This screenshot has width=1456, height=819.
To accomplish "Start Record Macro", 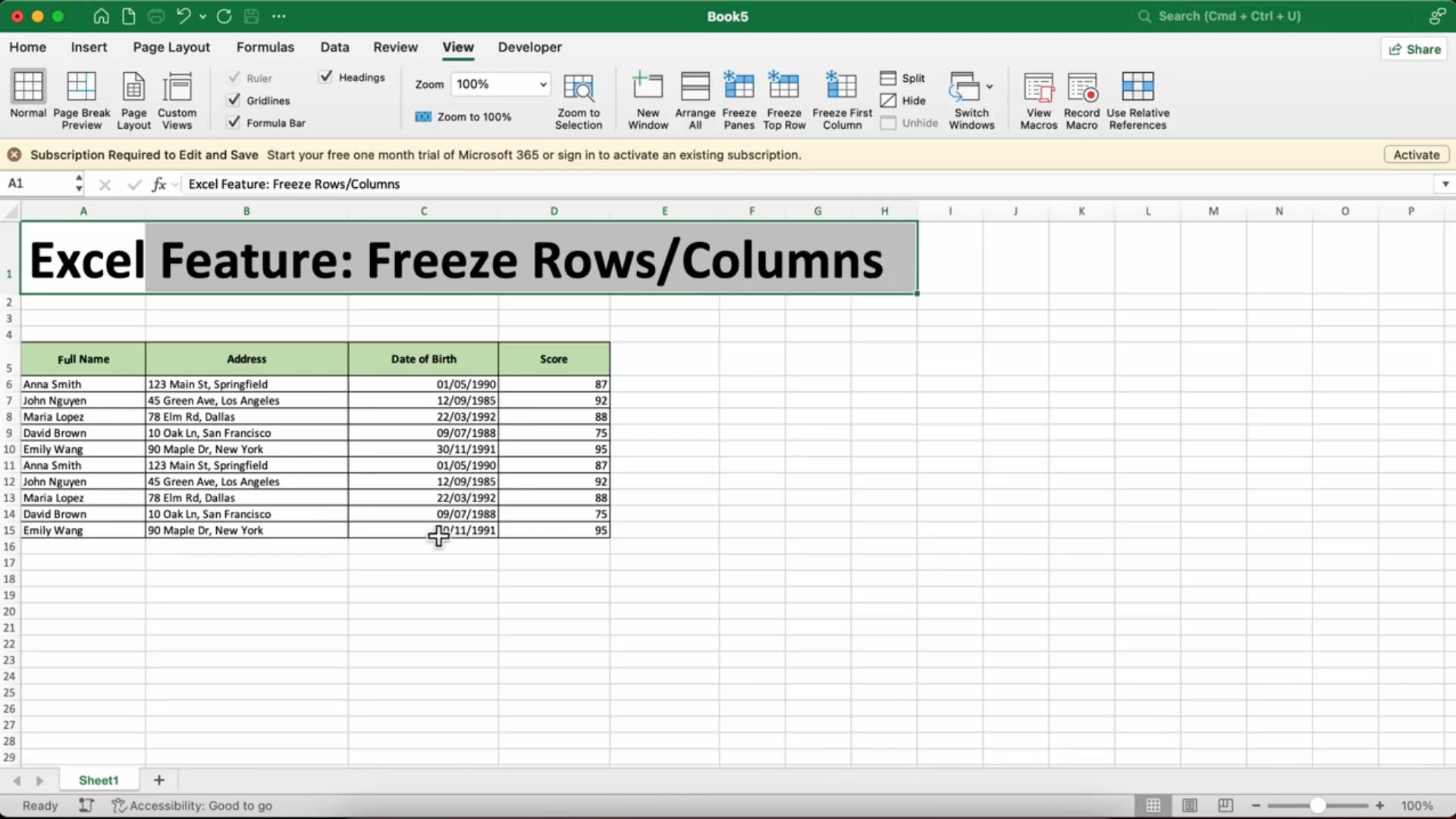I will click(x=1081, y=100).
